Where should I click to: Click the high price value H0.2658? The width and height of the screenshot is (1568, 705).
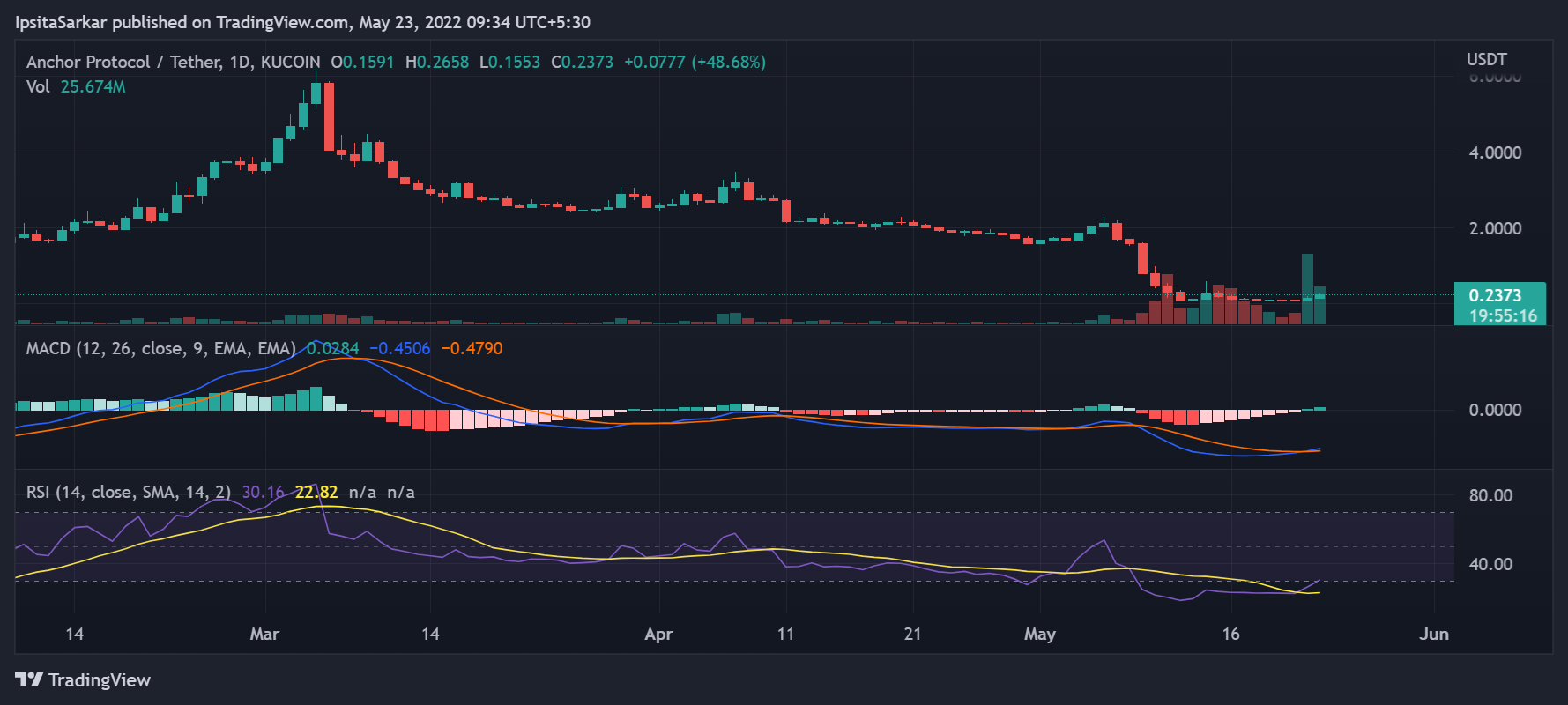pyautogui.click(x=437, y=62)
